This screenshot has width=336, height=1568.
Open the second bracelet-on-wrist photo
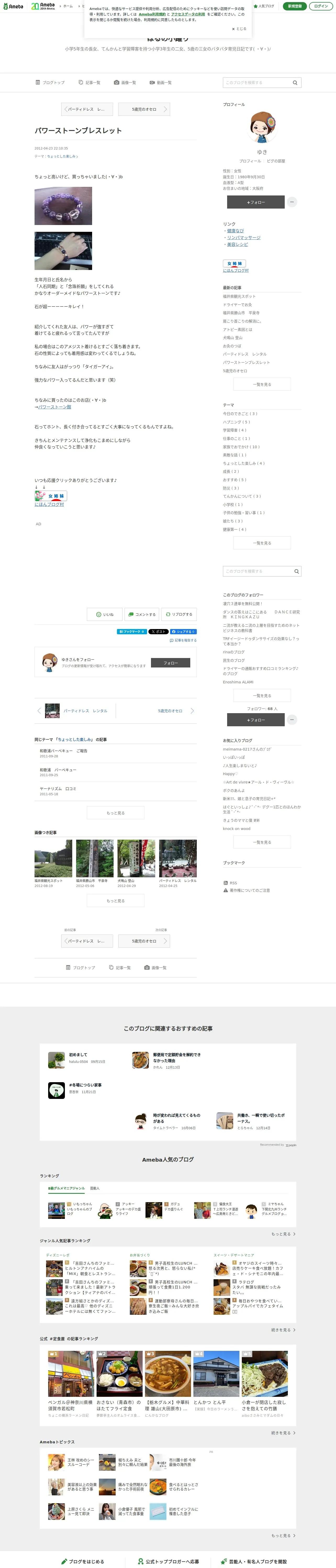[63, 251]
